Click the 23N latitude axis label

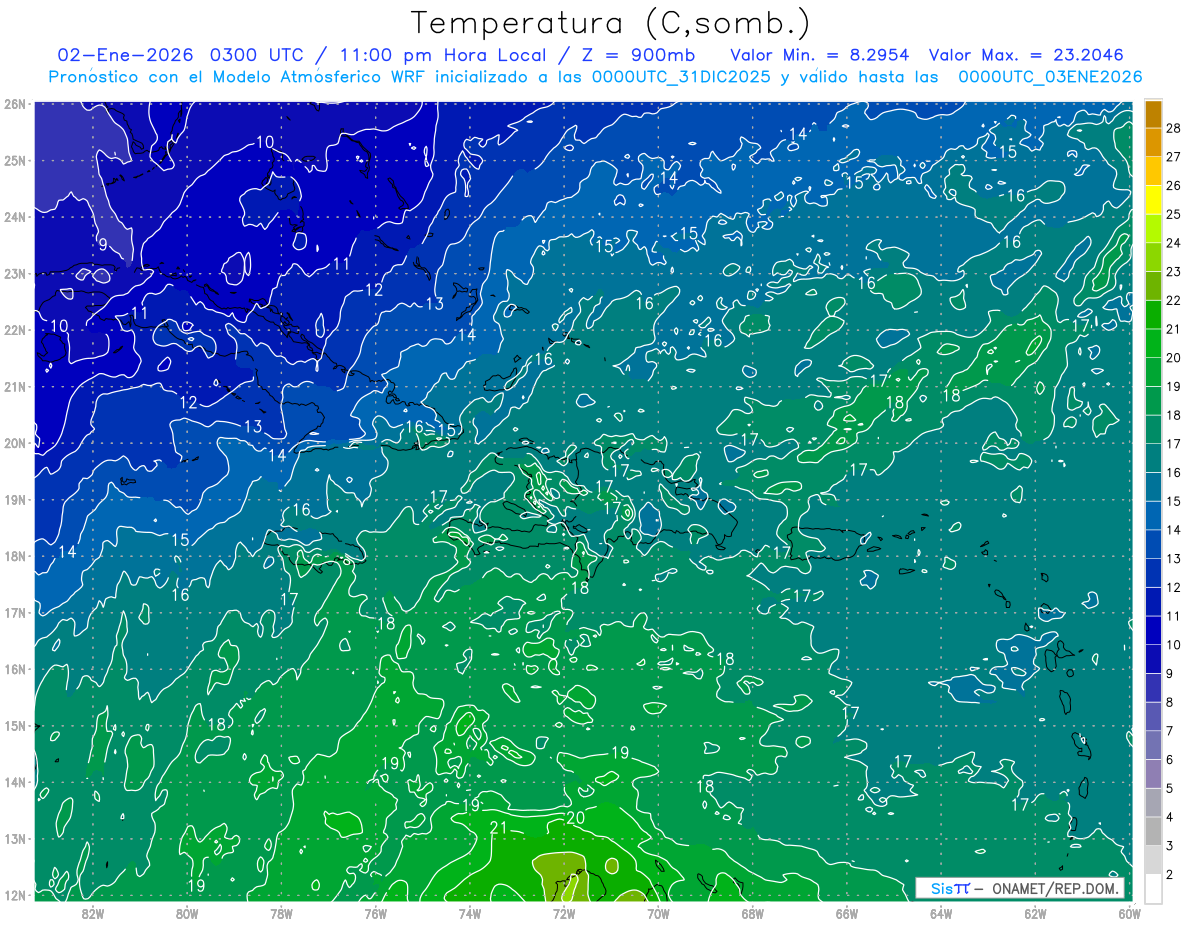point(14,273)
